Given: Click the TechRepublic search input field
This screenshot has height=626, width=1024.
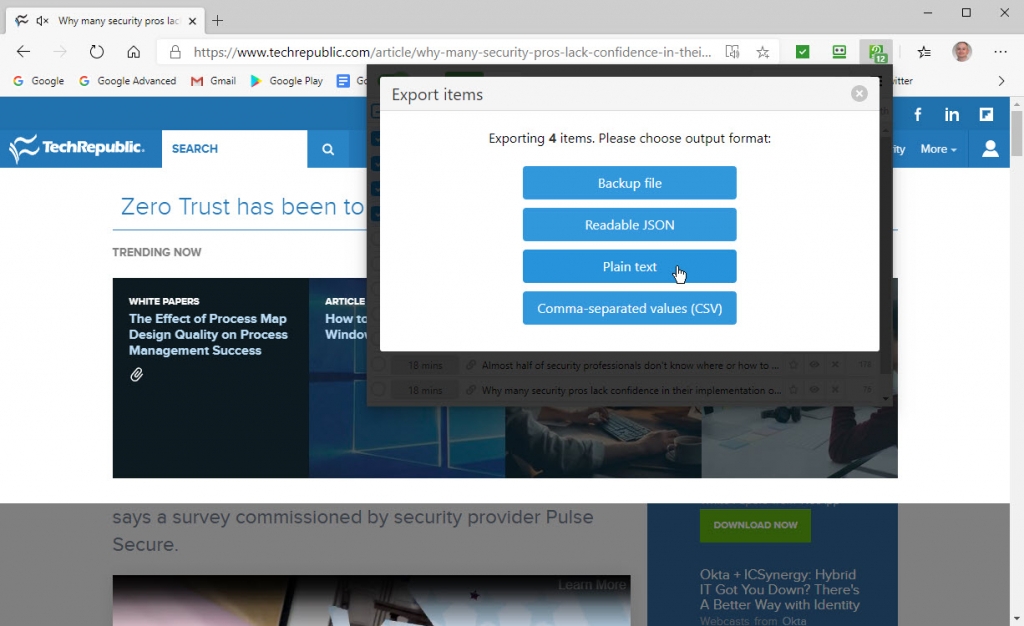Looking at the screenshot, I should [235, 149].
